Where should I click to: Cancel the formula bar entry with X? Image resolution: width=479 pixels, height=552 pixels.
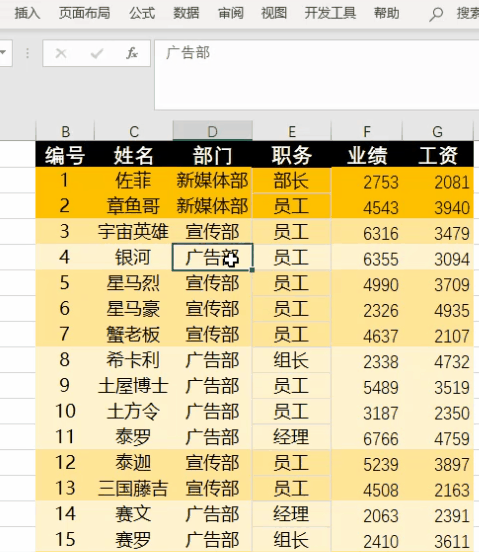pos(61,54)
